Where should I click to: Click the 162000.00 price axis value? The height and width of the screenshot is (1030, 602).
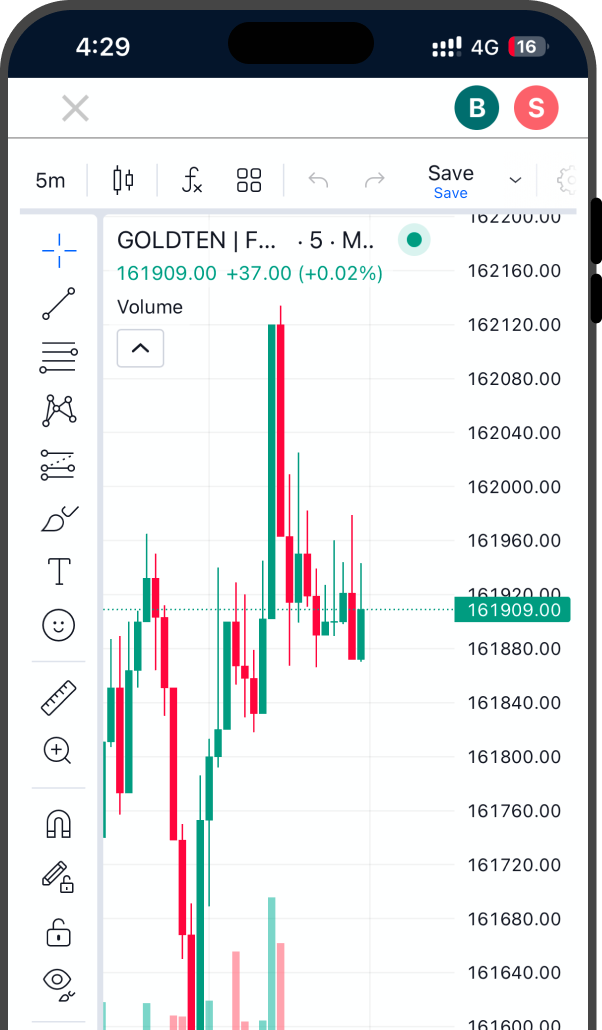[x=515, y=487]
